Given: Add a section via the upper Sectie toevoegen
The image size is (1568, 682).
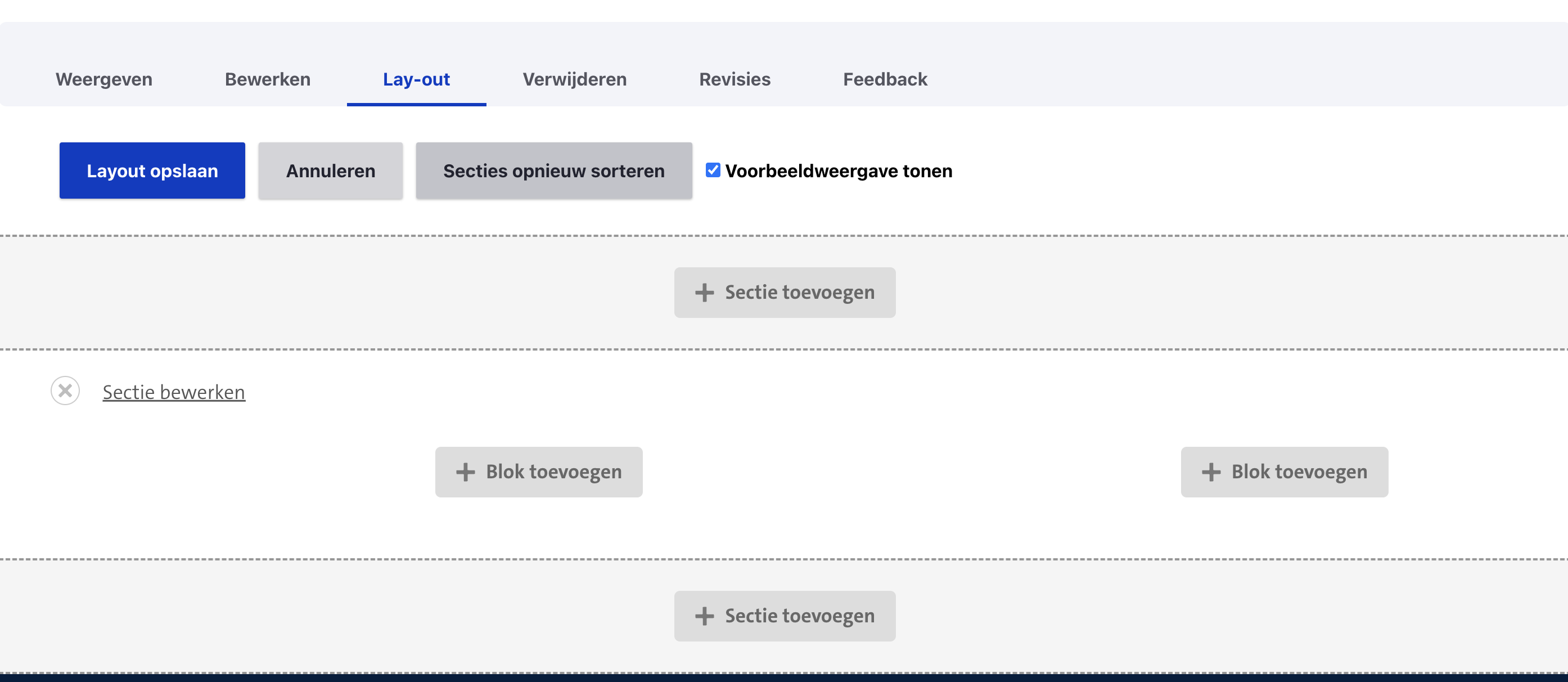Looking at the screenshot, I should (x=785, y=292).
